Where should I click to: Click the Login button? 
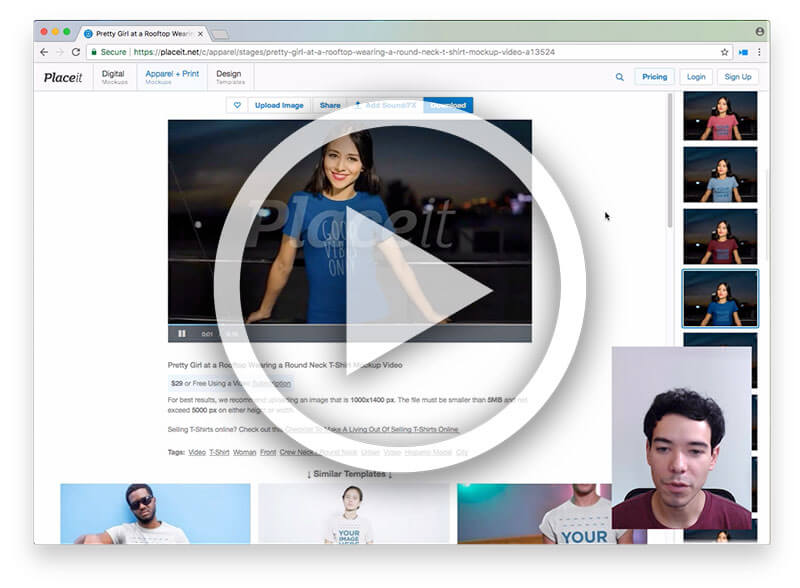[x=696, y=77]
